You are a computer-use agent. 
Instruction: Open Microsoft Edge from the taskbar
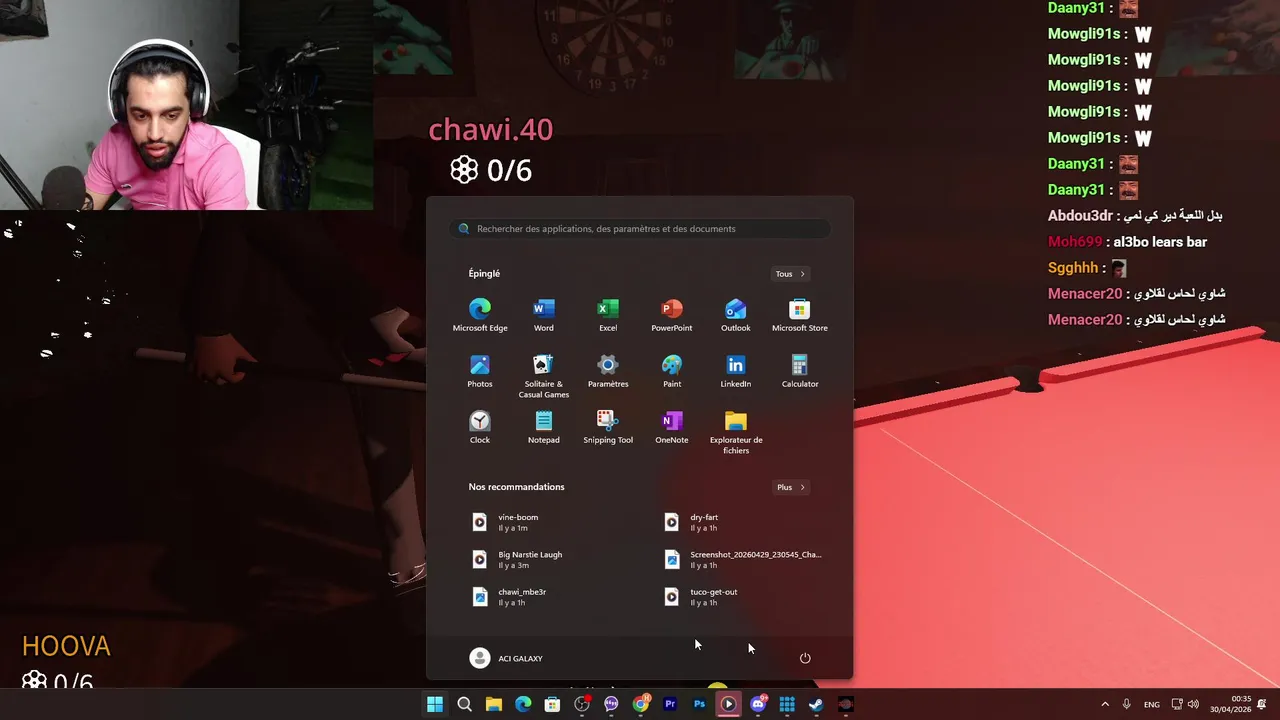[x=523, y=704]
